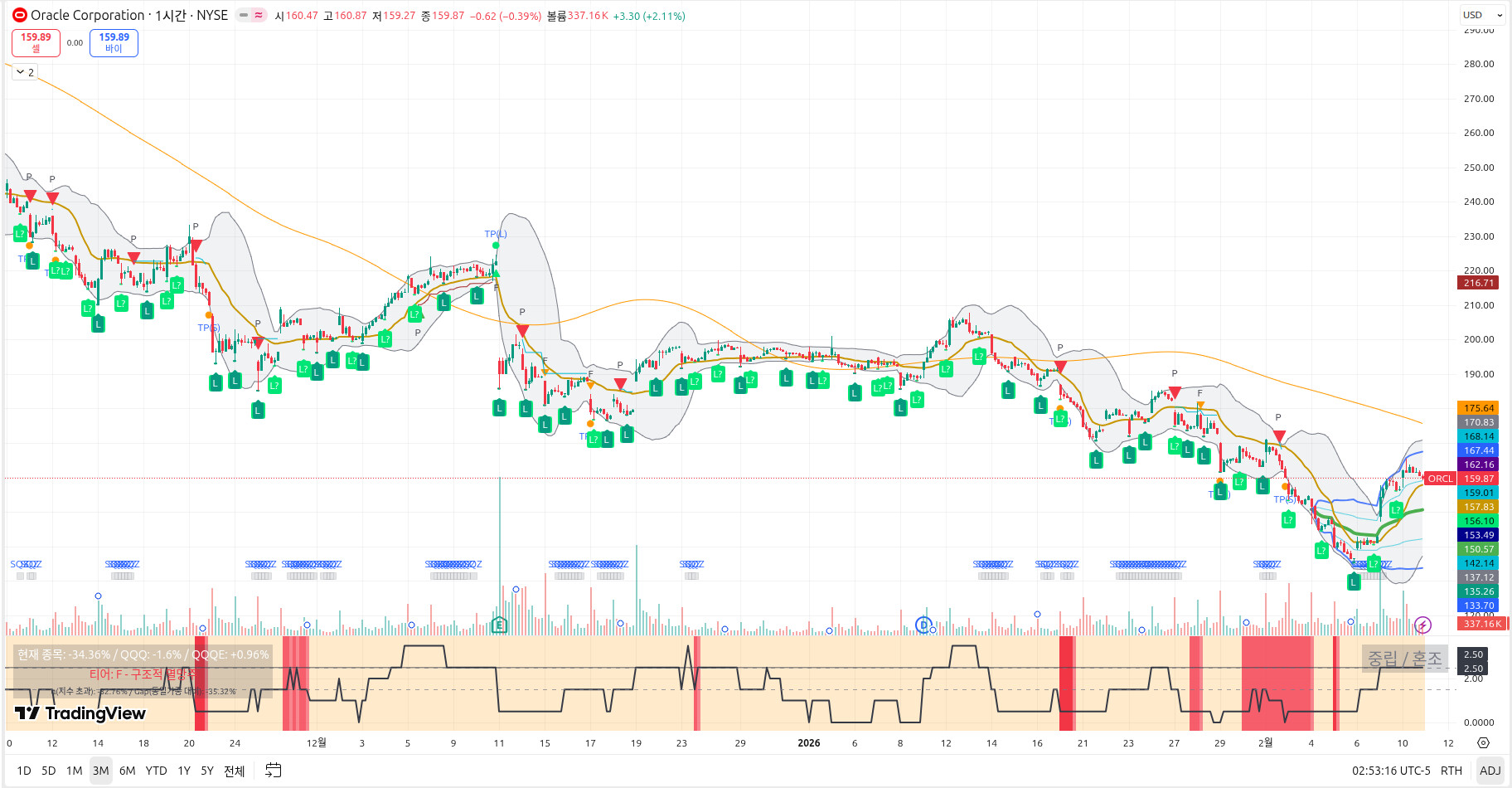
Task: Click the ORCL price line label
Action: [1440, 479]
